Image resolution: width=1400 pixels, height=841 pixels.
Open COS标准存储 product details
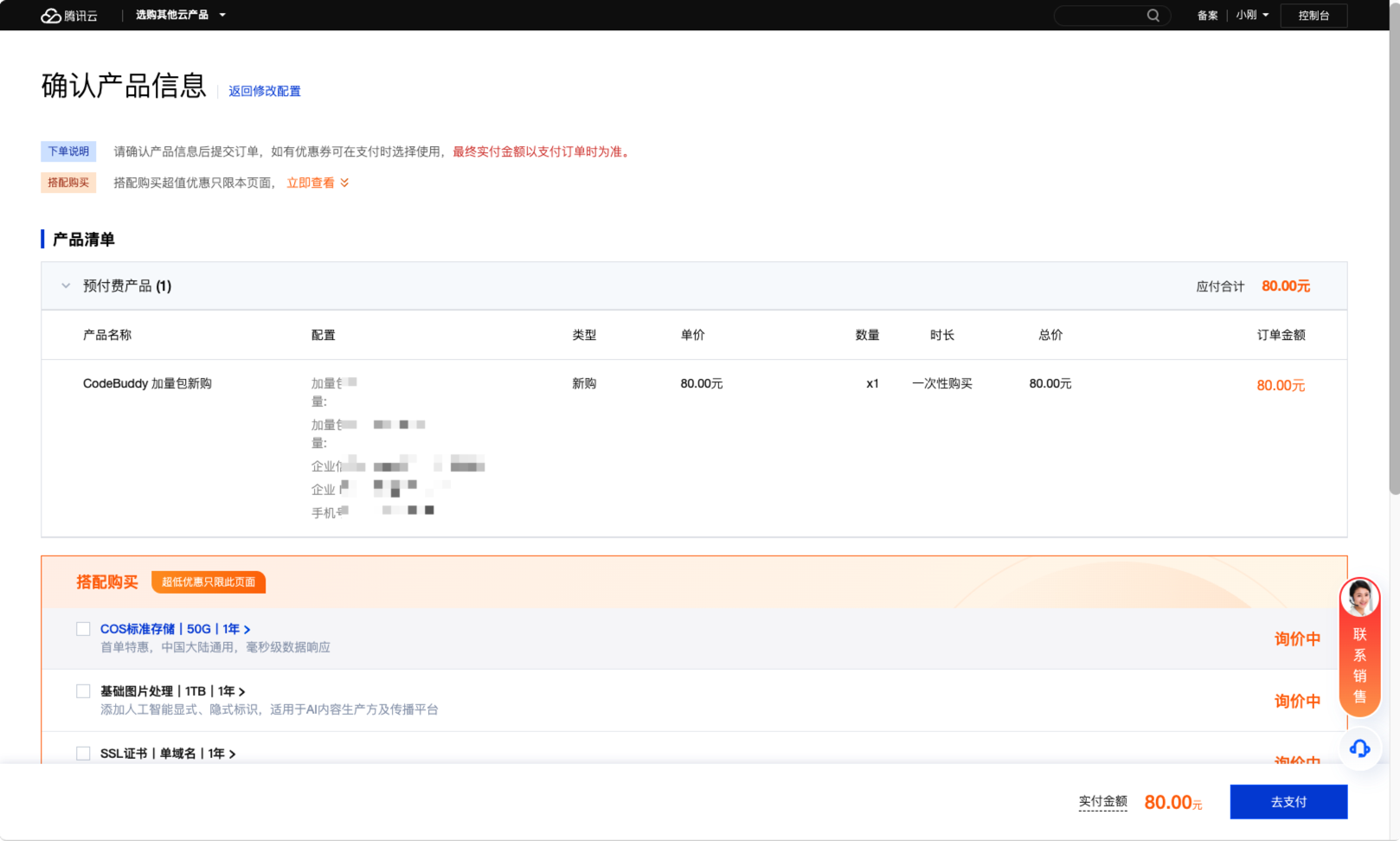[175, 629]
